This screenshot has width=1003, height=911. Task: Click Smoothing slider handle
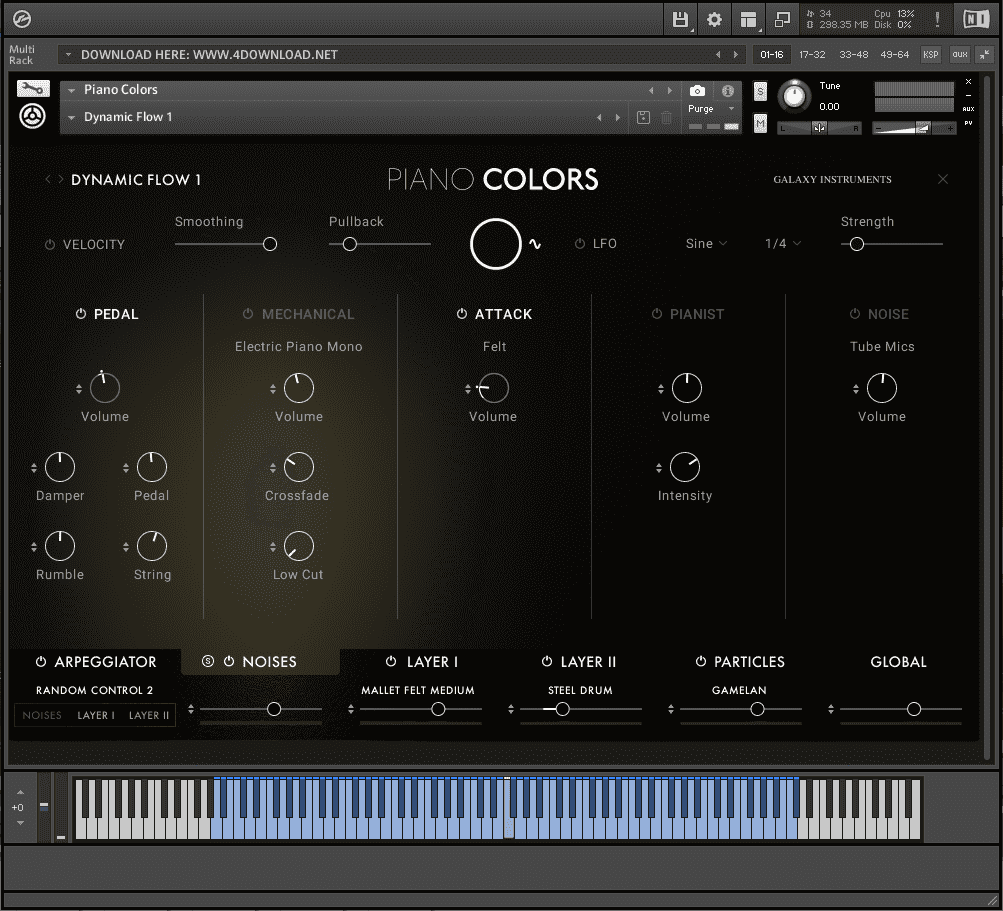click(270, 244)
